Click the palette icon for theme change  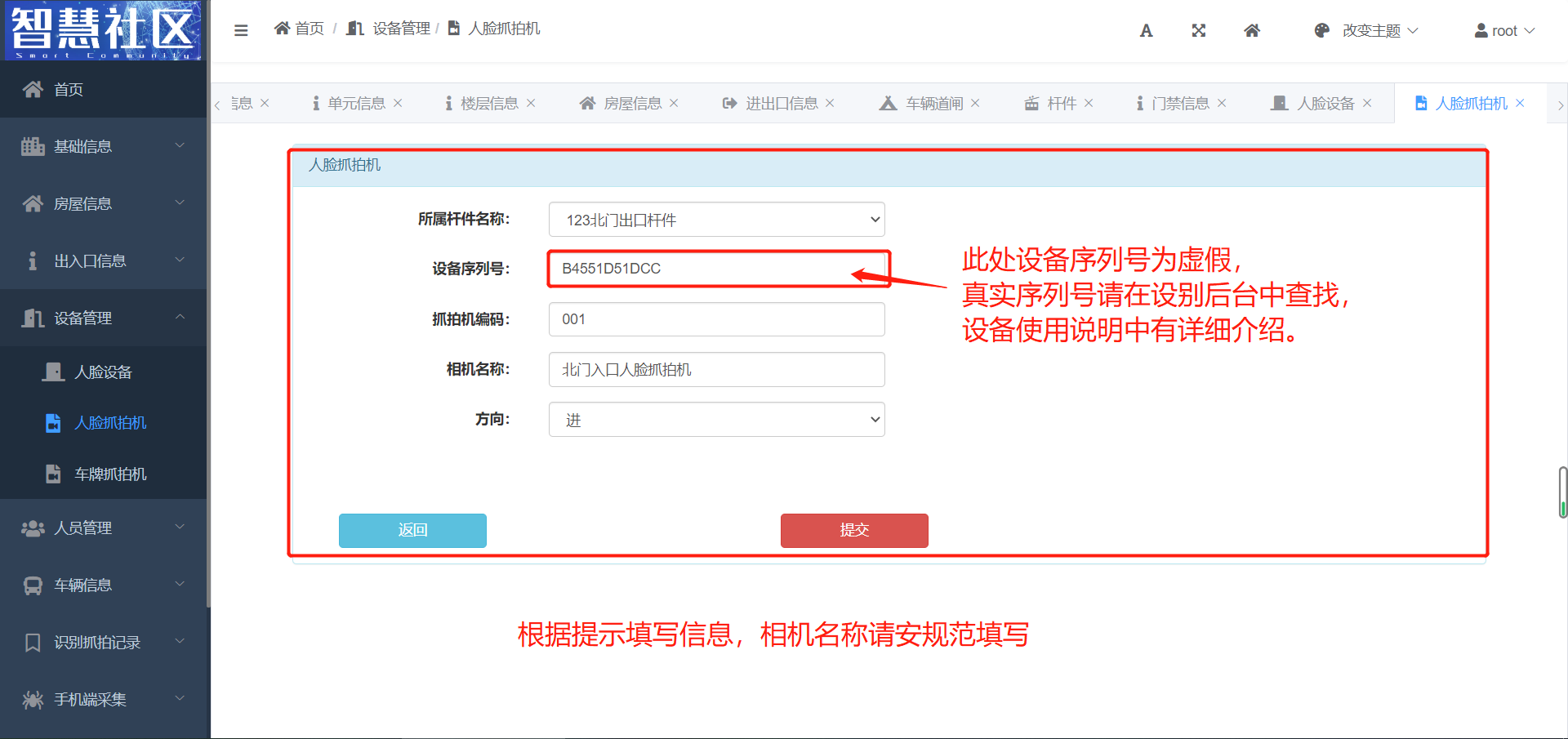click(x=1321, y=31)
